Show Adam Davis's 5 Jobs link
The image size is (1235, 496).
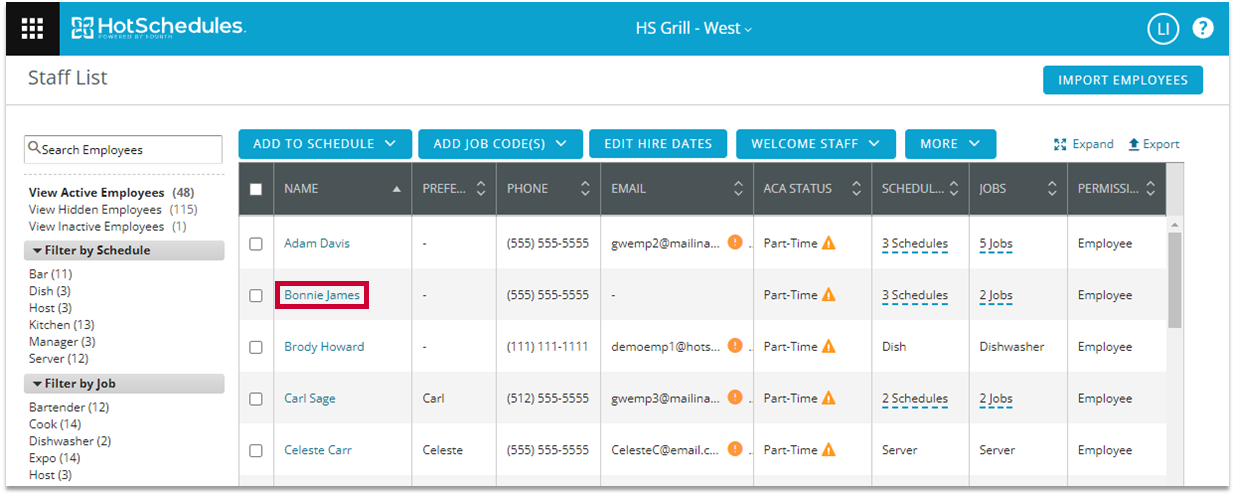pyautogui.click(x=996, y=243)
